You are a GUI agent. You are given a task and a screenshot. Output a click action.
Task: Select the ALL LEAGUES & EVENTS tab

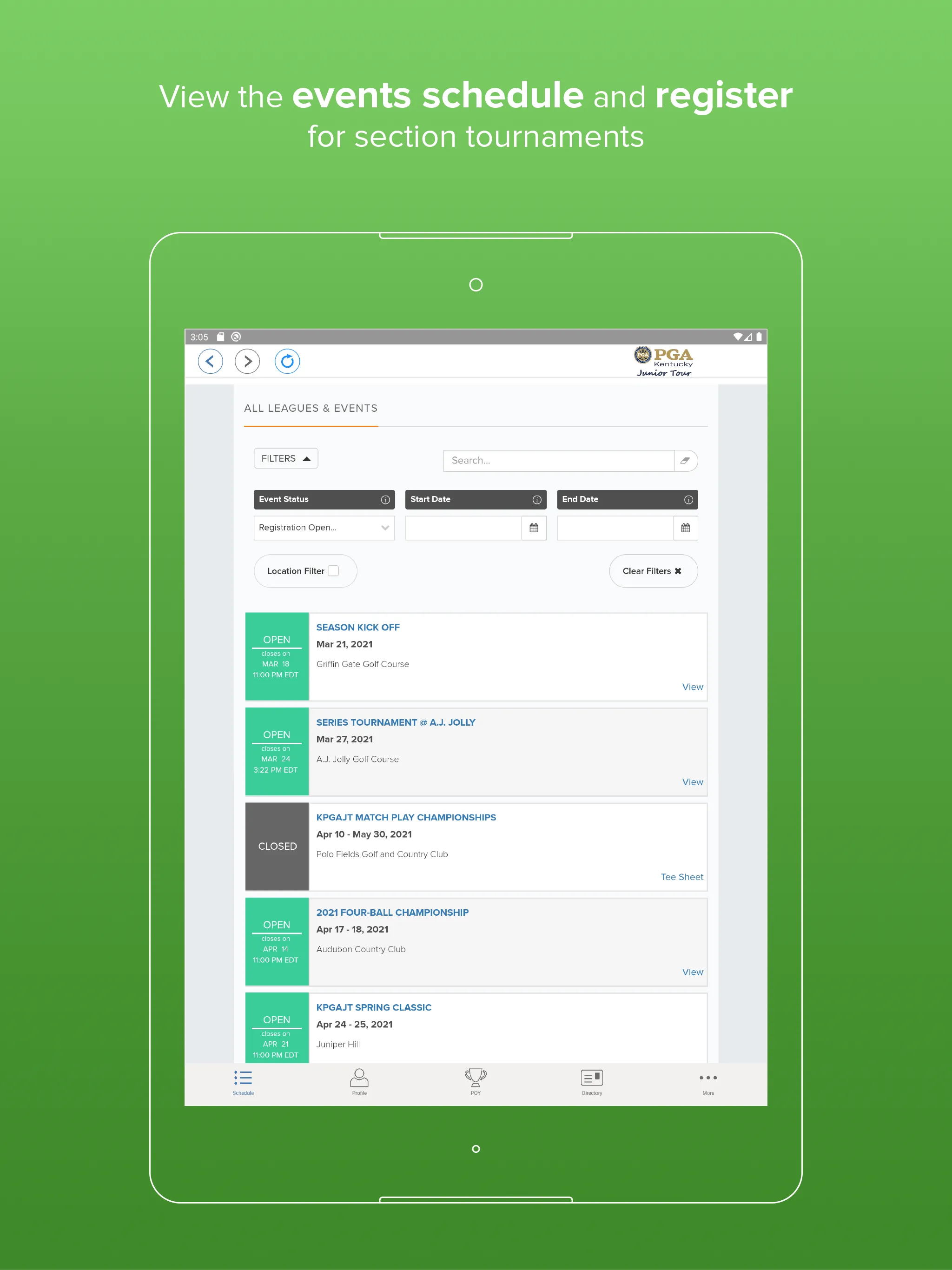click(312, 409)
